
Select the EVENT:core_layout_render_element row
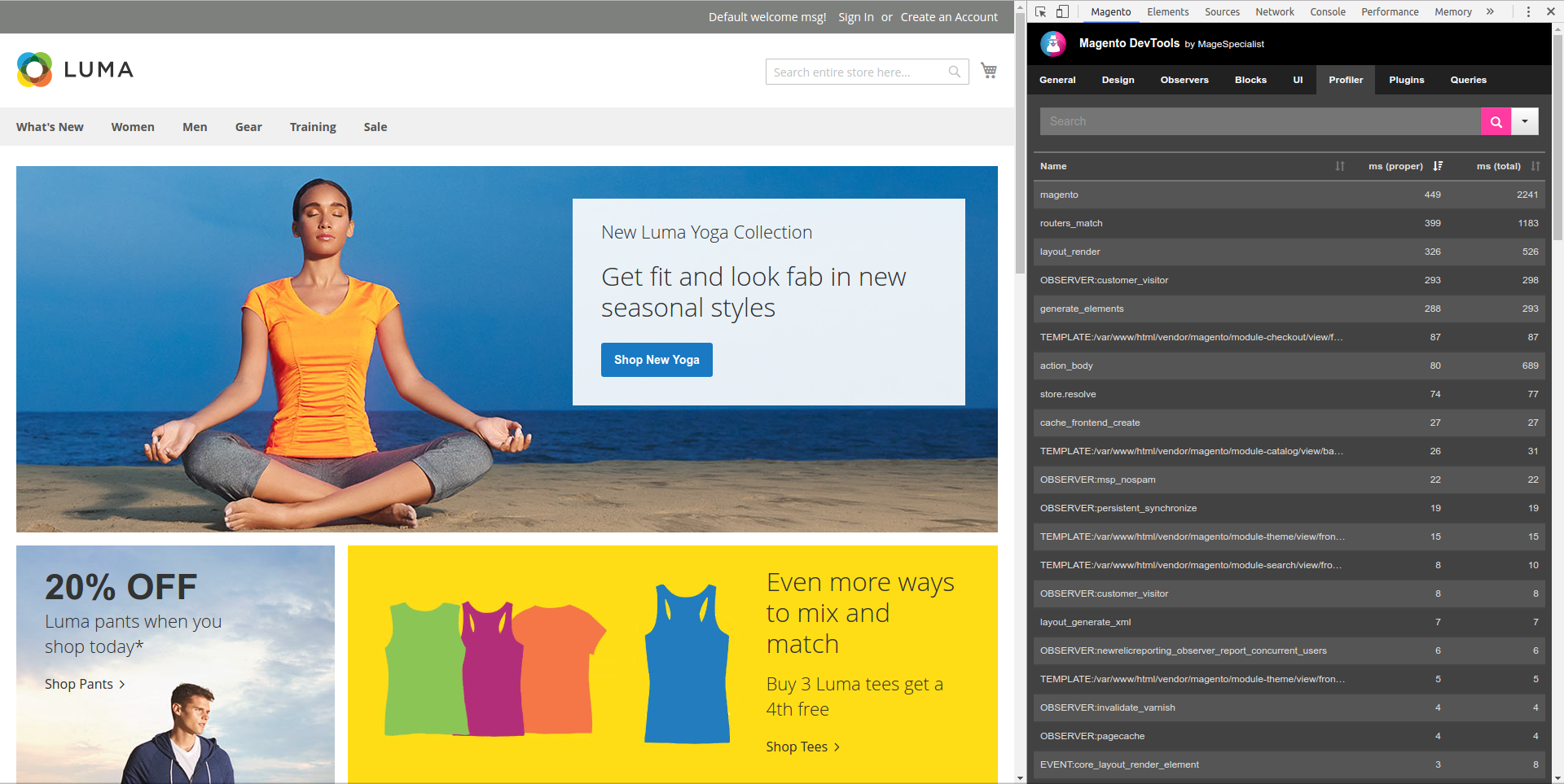coord(1289,764)
